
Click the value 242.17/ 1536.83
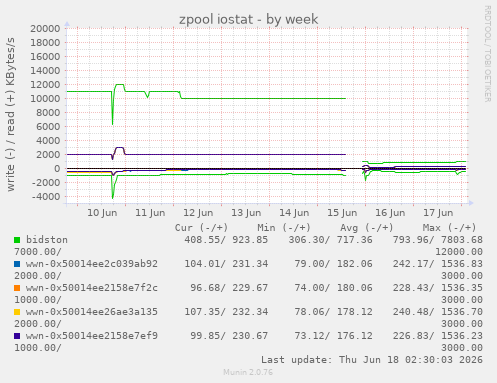coord(438,264)
